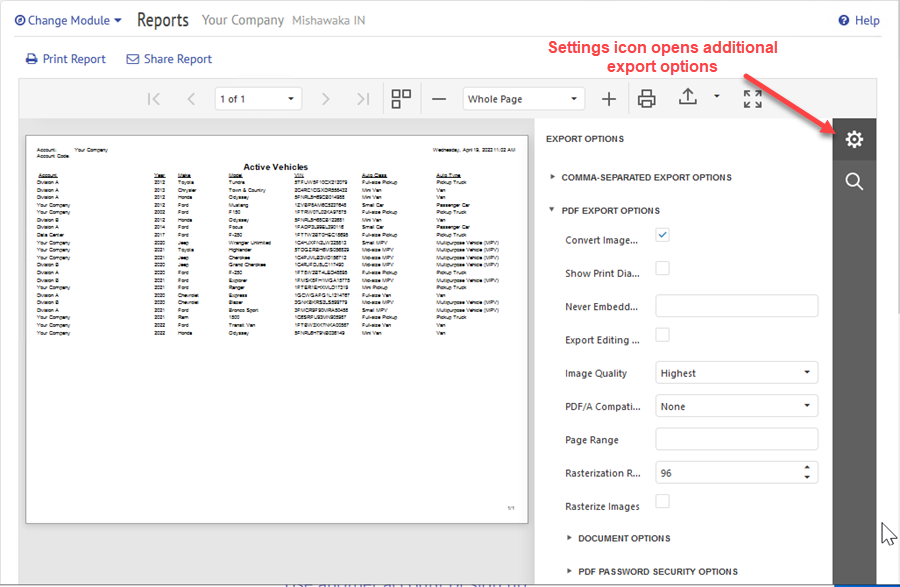This screenshot has height=587, width=900.
Task: Click the Help question mark icon
Action: pos(844,20)
